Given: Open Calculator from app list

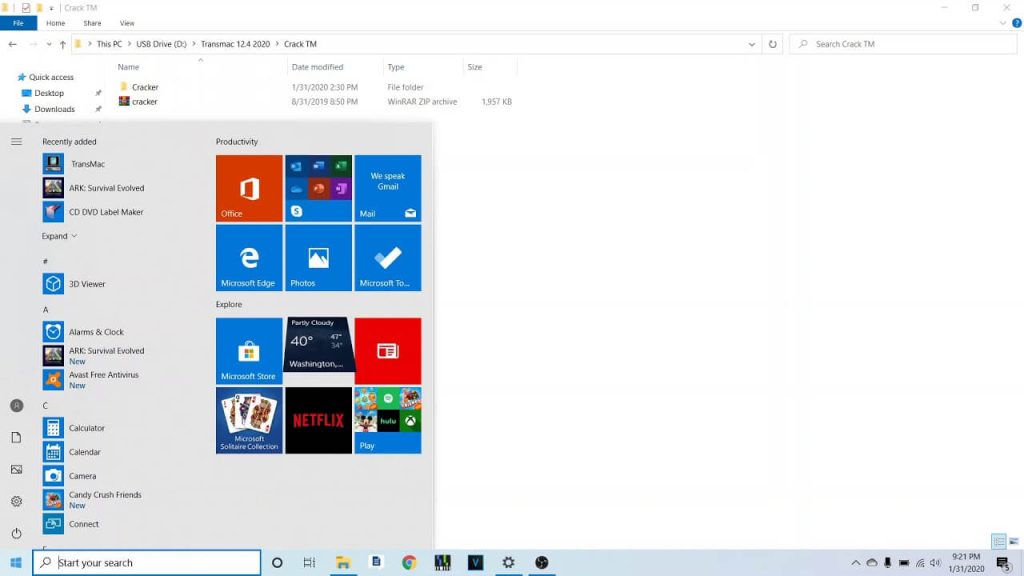Looking at the screenshot, I should tap(86, 428).
